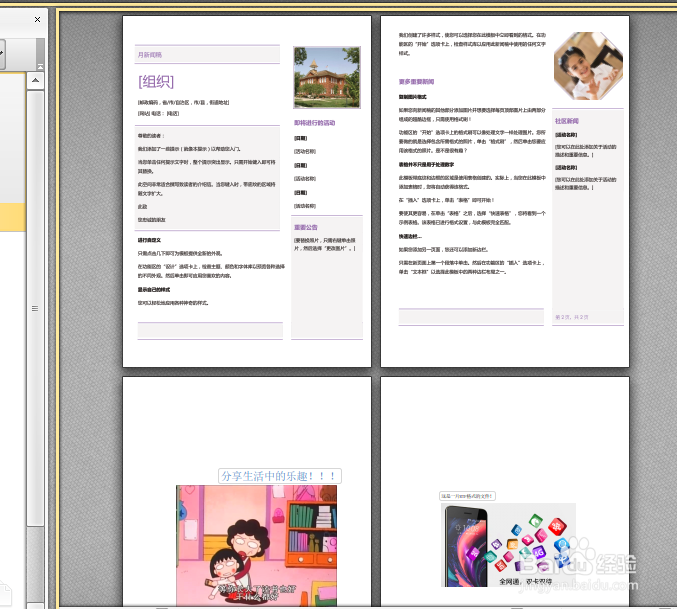The image size is (677, 609).
Task: Close the left side pane
Action: pyautogui.click(x=38, y=19)
